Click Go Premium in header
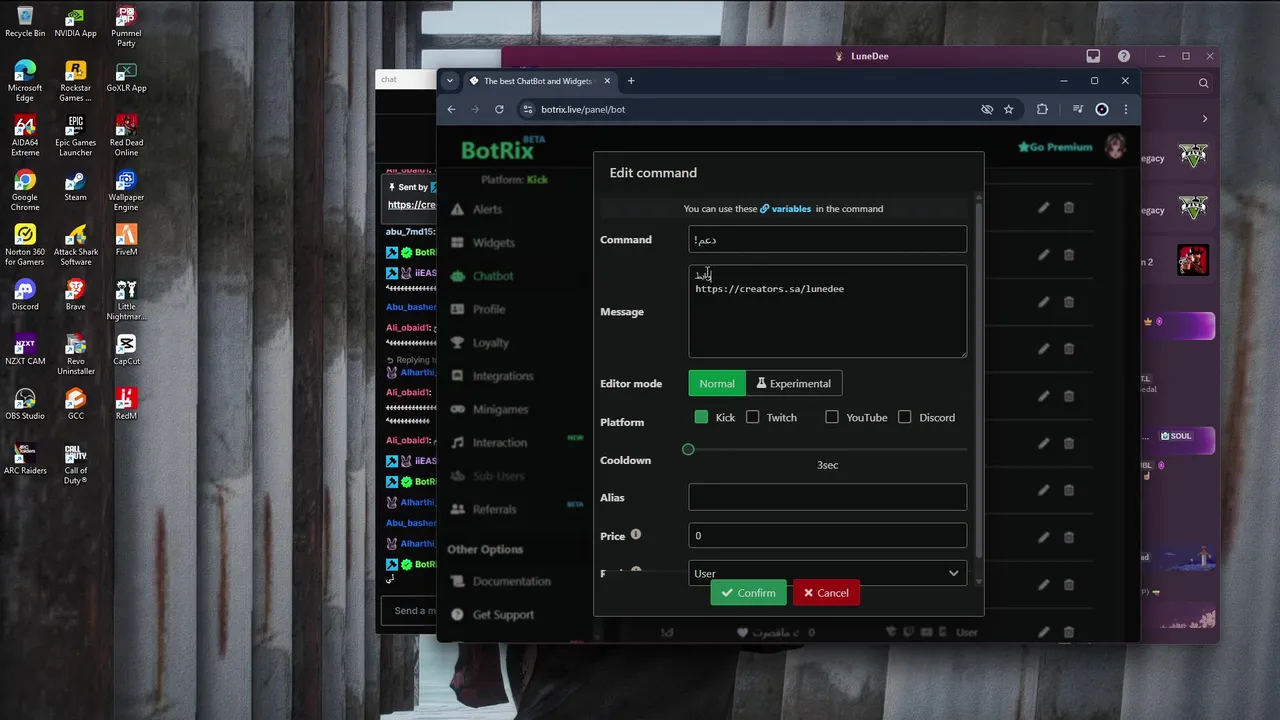 1055,147
